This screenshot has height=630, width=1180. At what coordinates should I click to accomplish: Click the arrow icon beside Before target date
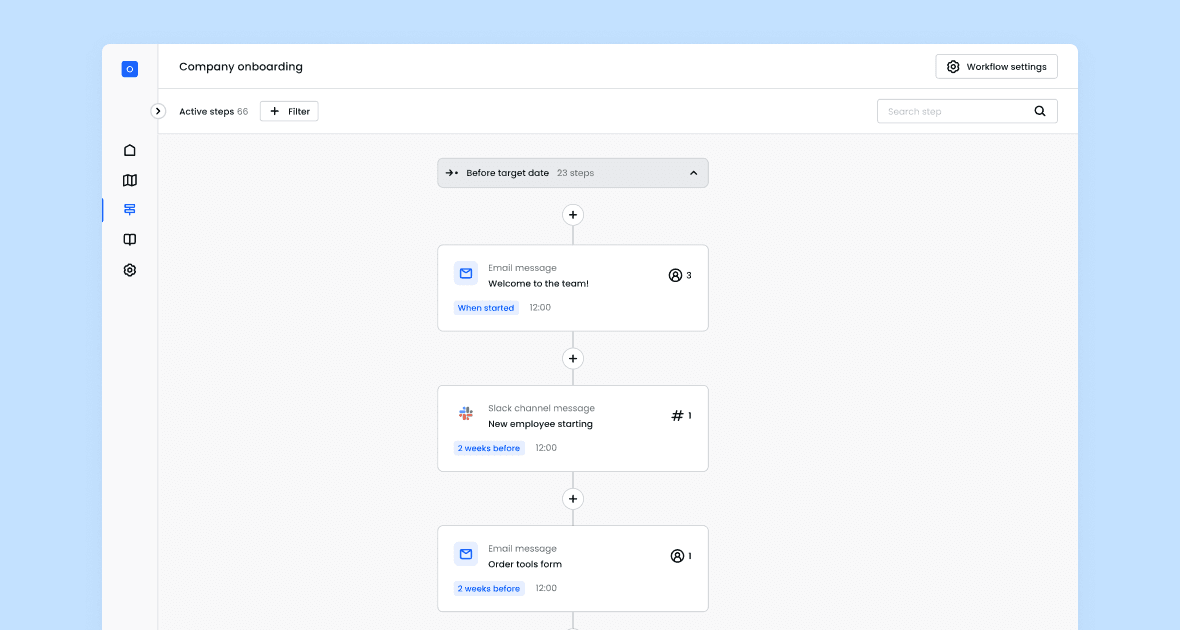(452, 172)
